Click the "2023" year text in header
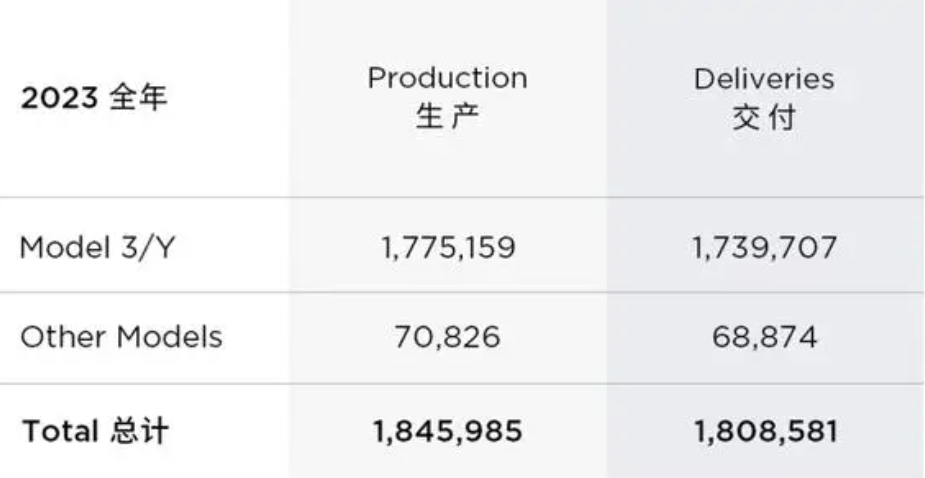Image resolution: width=925 pixels, height=478 pixels. (x=59, y=101)
